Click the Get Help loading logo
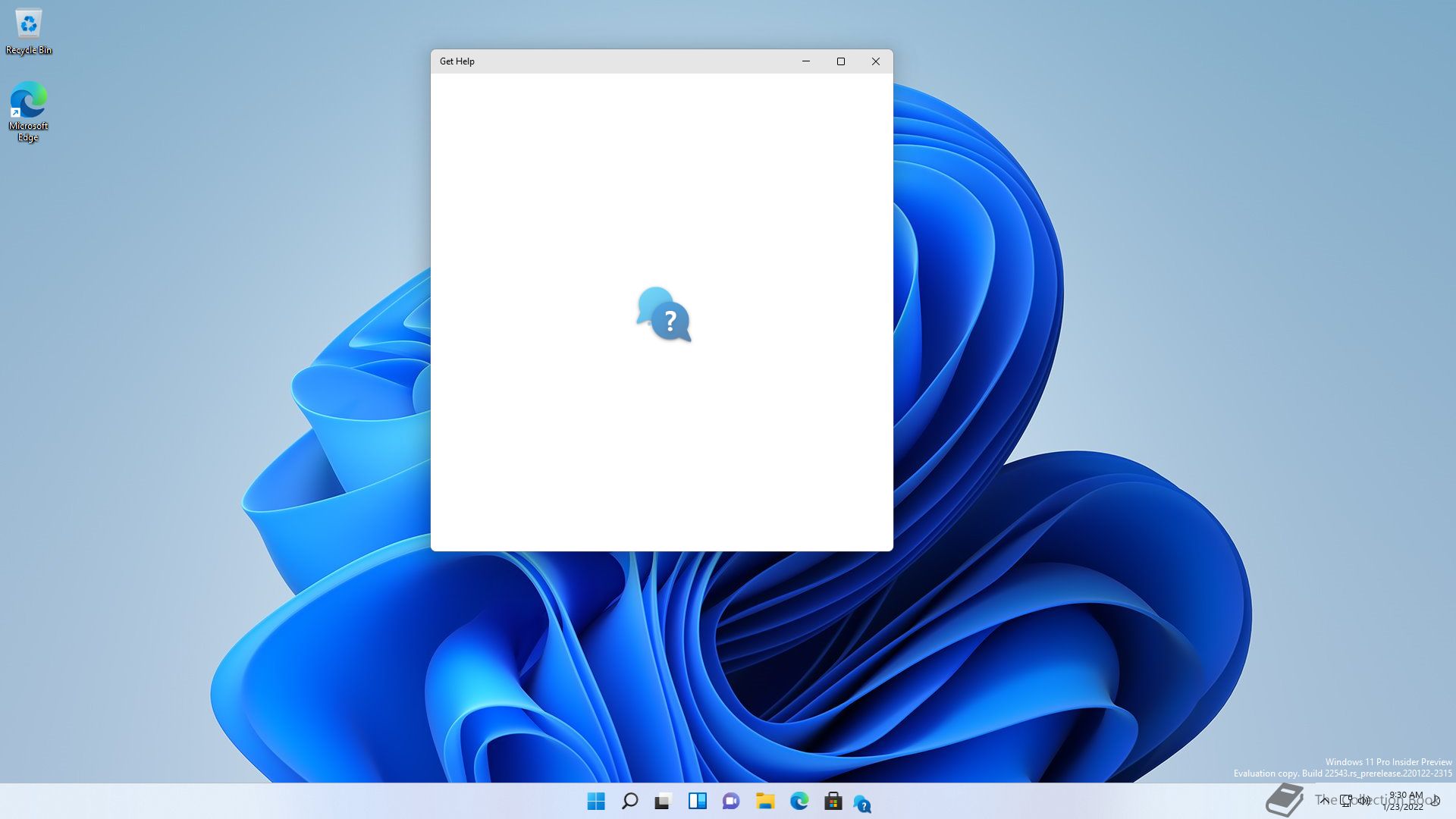This screenshot has height=819, width=1456. pyautogui.click(x=664, y=314)
